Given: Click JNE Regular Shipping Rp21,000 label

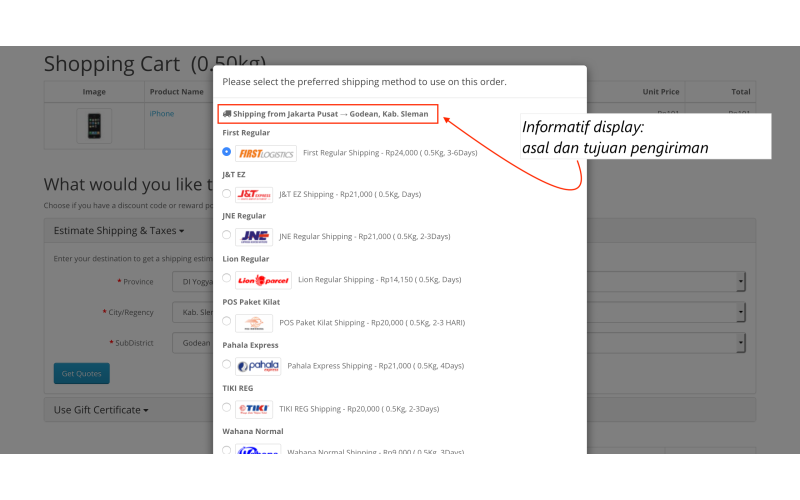Looking at the screenshot, I should (x=365, y=236).
